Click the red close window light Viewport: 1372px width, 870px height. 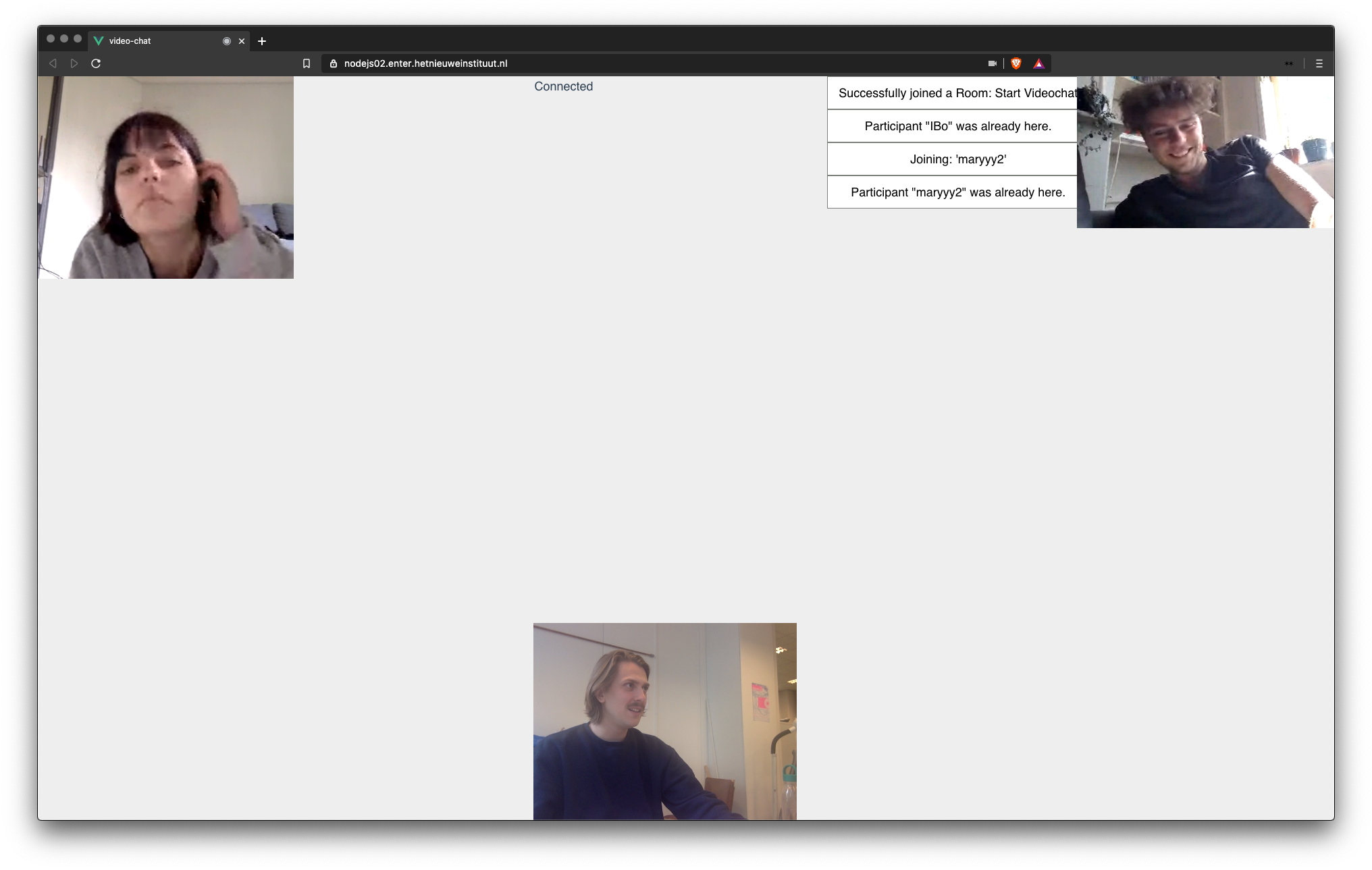[51, 38]
